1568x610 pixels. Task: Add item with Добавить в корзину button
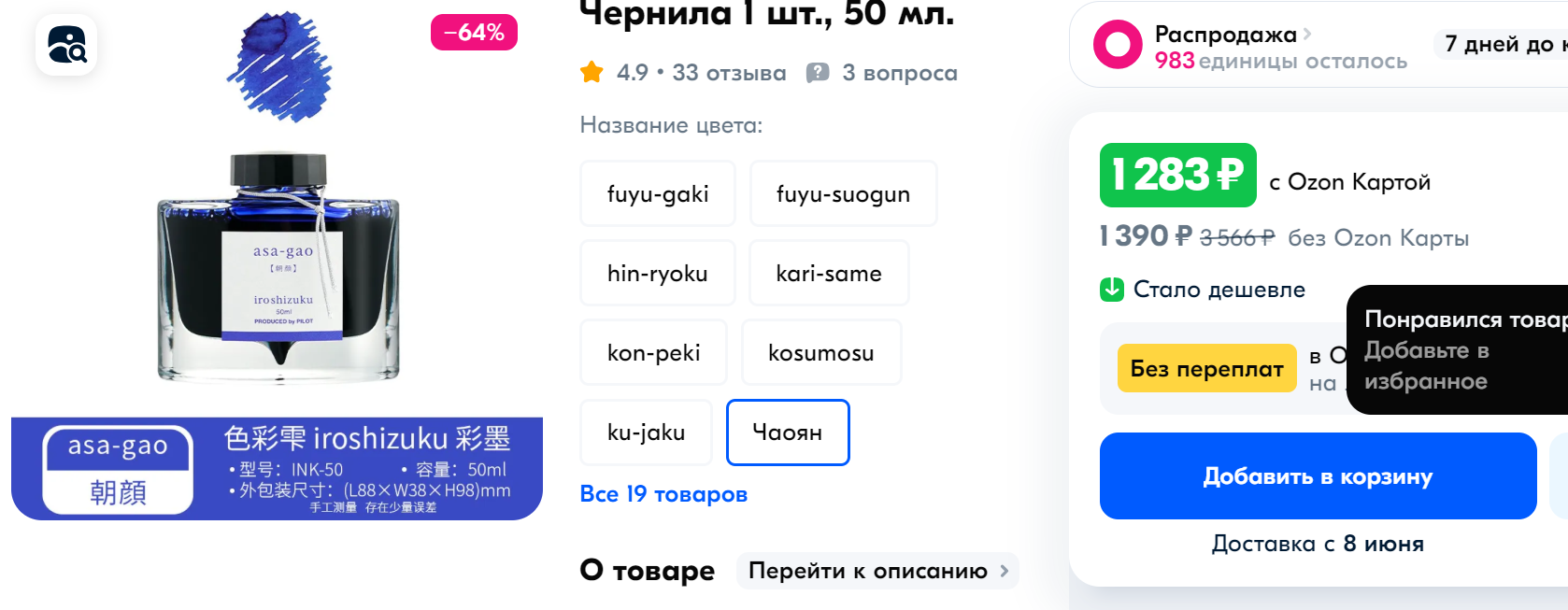click(x=1318, y=475)
